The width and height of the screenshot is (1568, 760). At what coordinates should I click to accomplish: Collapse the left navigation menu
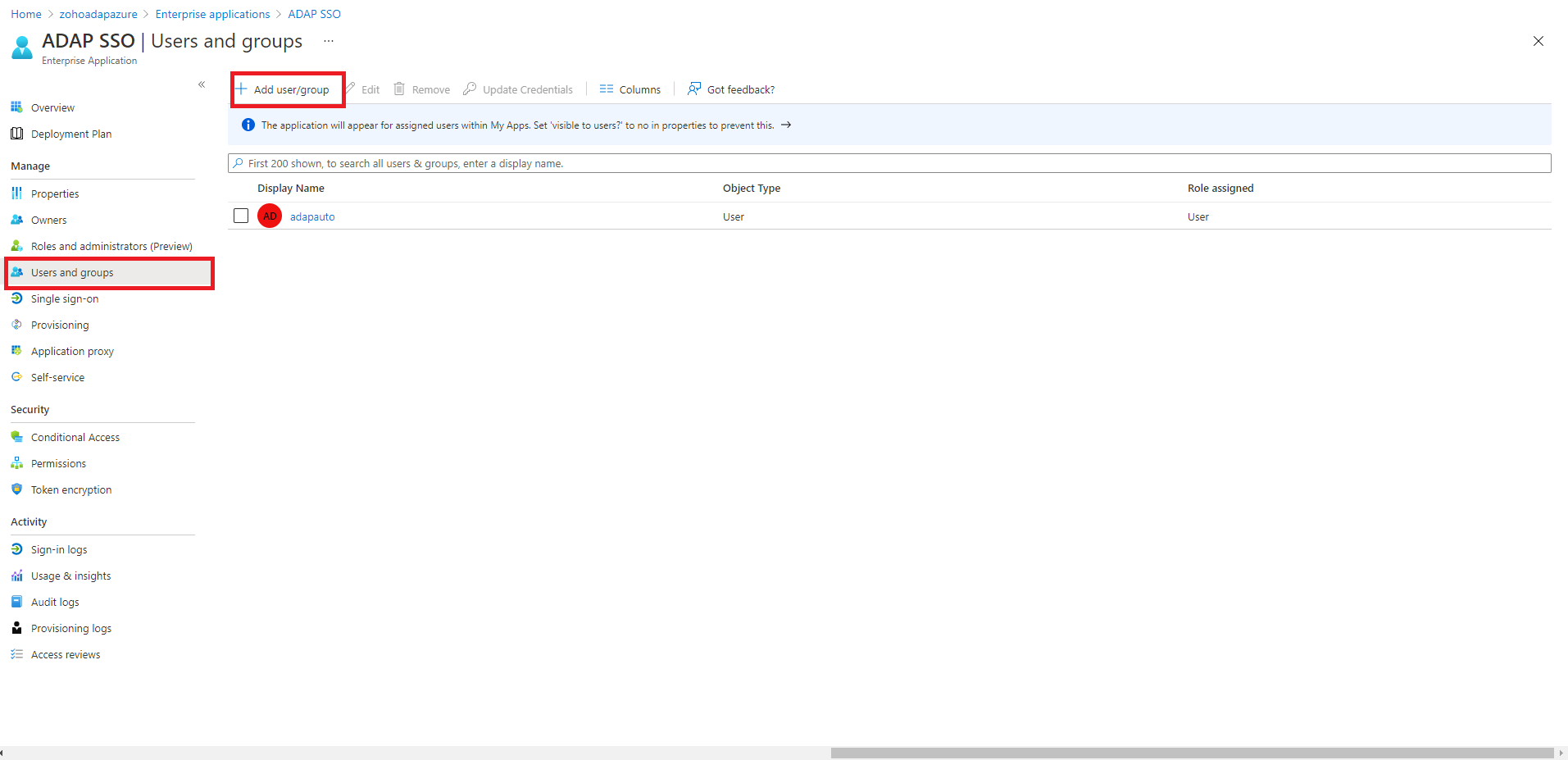point(202,84)
